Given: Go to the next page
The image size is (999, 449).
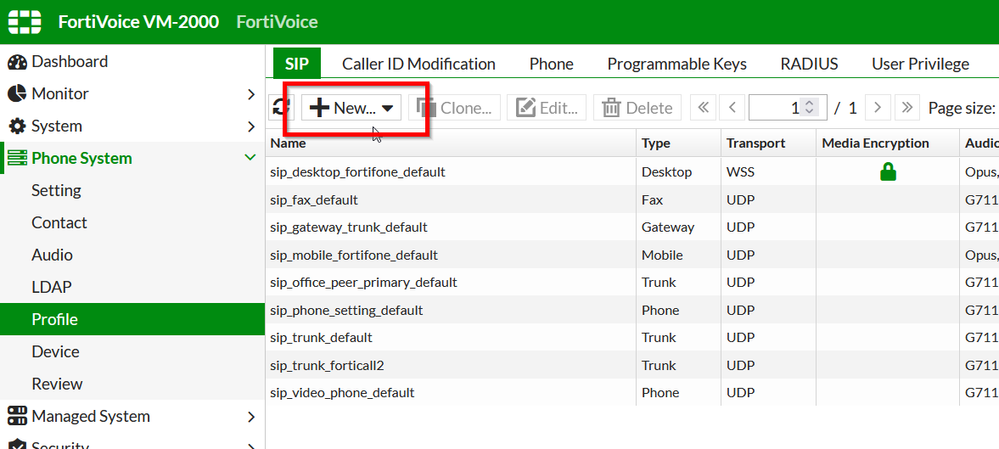Looking at the screenshot, I should pyautogui.click(x=877, y=107).
